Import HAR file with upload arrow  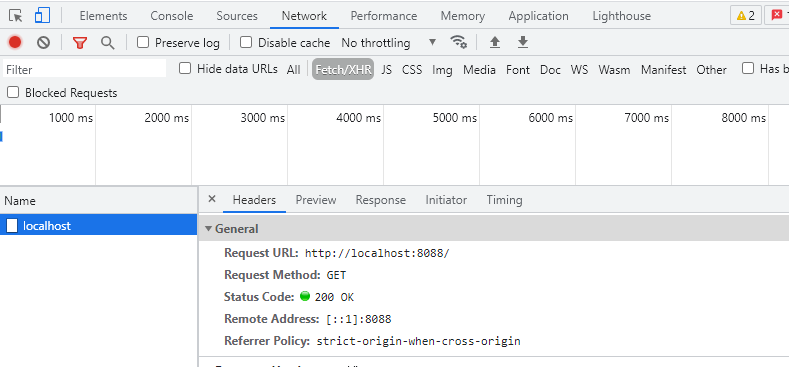(495, 43)
